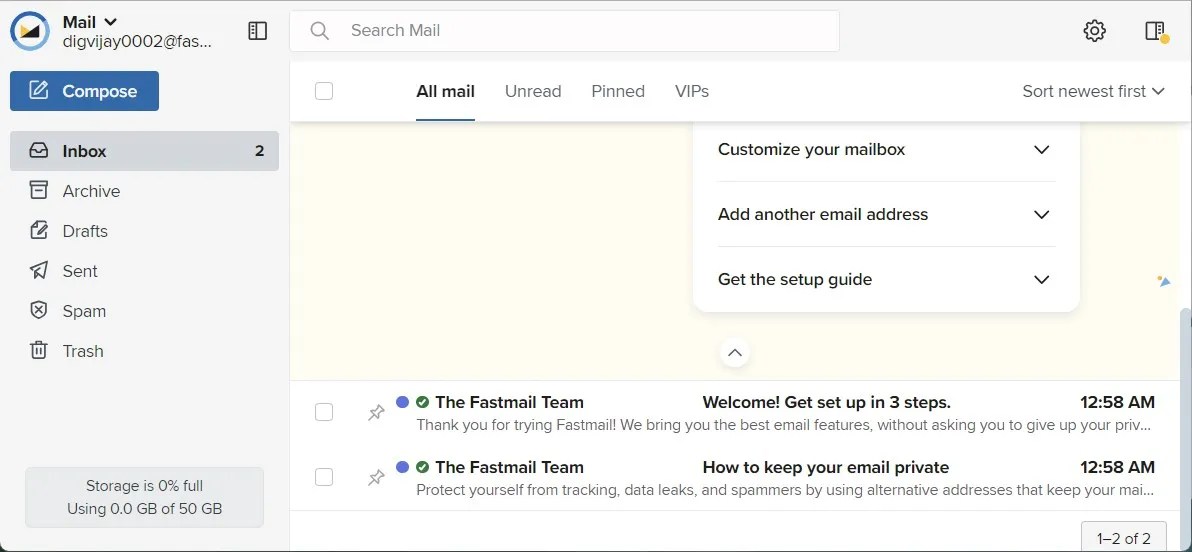The width and height of the screenshot is (1192, 552).
Task: Switch to the VIPs tab
Action: 692,91
